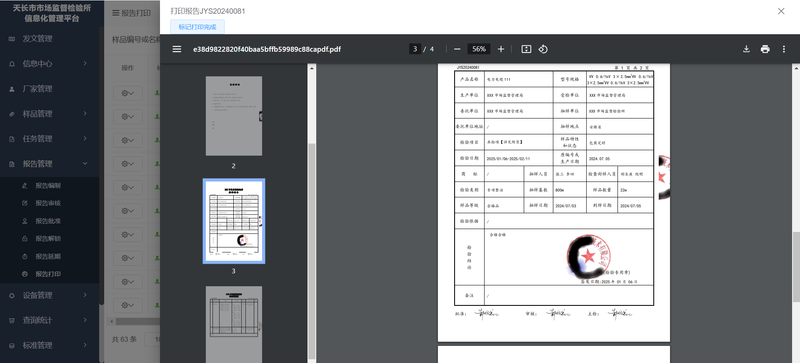Edit the PDF page number field
The width and height of the screenshot is (800, 363).
[x=415, y=49]
